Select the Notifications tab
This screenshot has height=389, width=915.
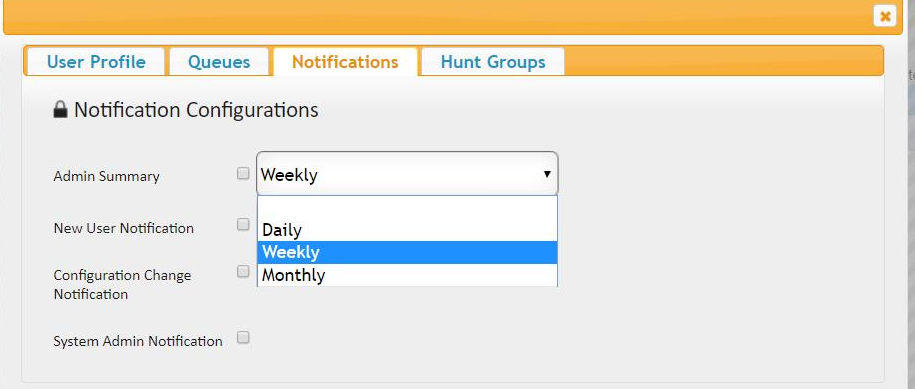(345, 62)
